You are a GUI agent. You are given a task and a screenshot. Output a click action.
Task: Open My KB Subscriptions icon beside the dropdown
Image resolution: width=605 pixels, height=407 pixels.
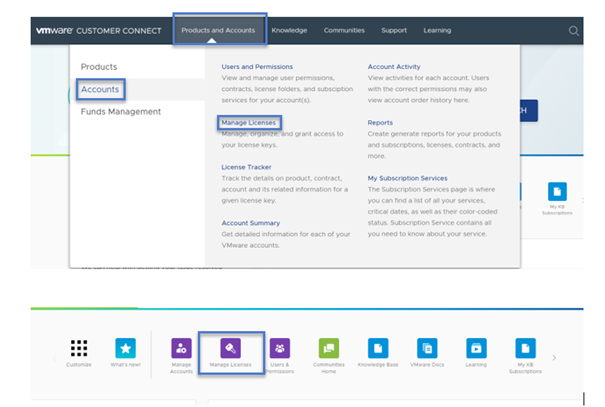(557, 191)
